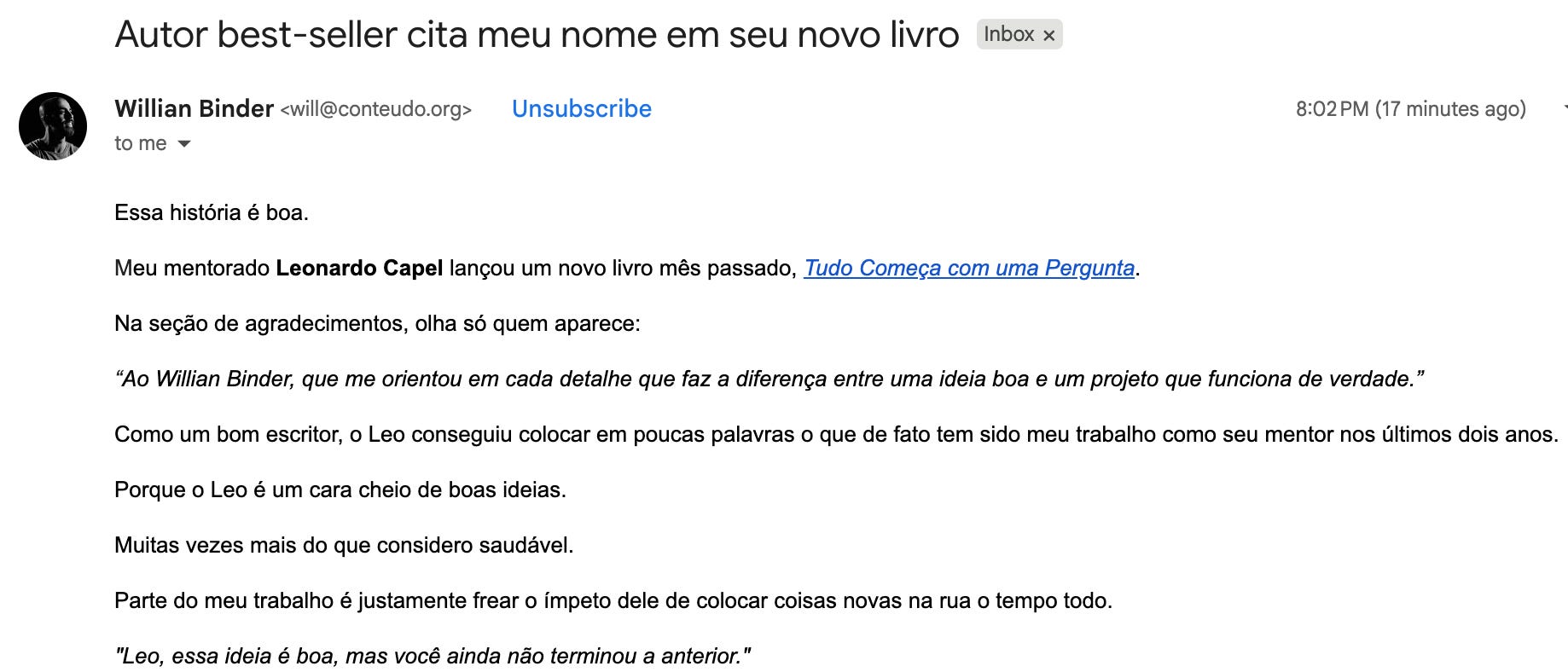1568x672 pixels.
Task: Click the paragraph starting "Parte do meu trabalho"
Action: coord(613,600)
